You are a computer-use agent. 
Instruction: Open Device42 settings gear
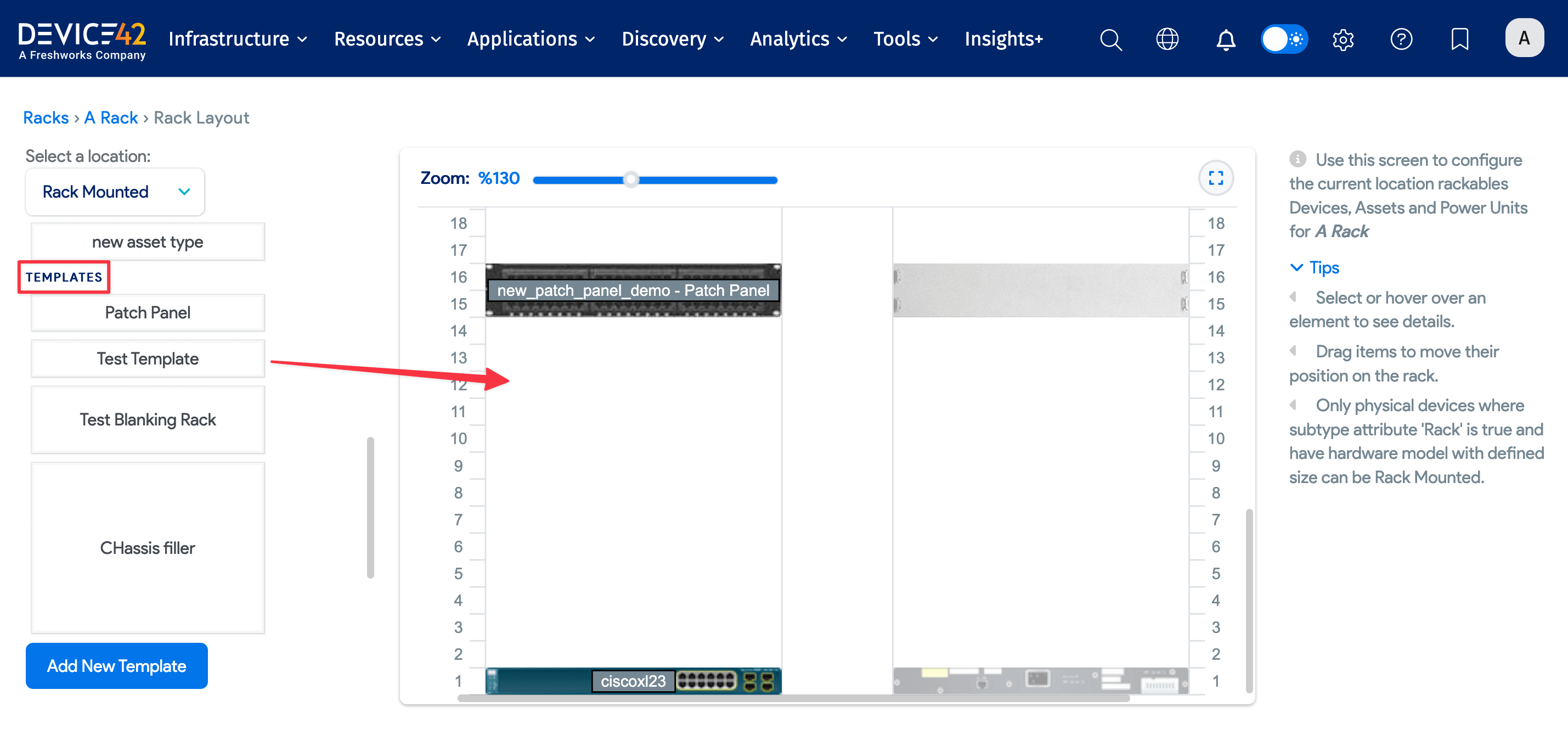[1343, 39]
